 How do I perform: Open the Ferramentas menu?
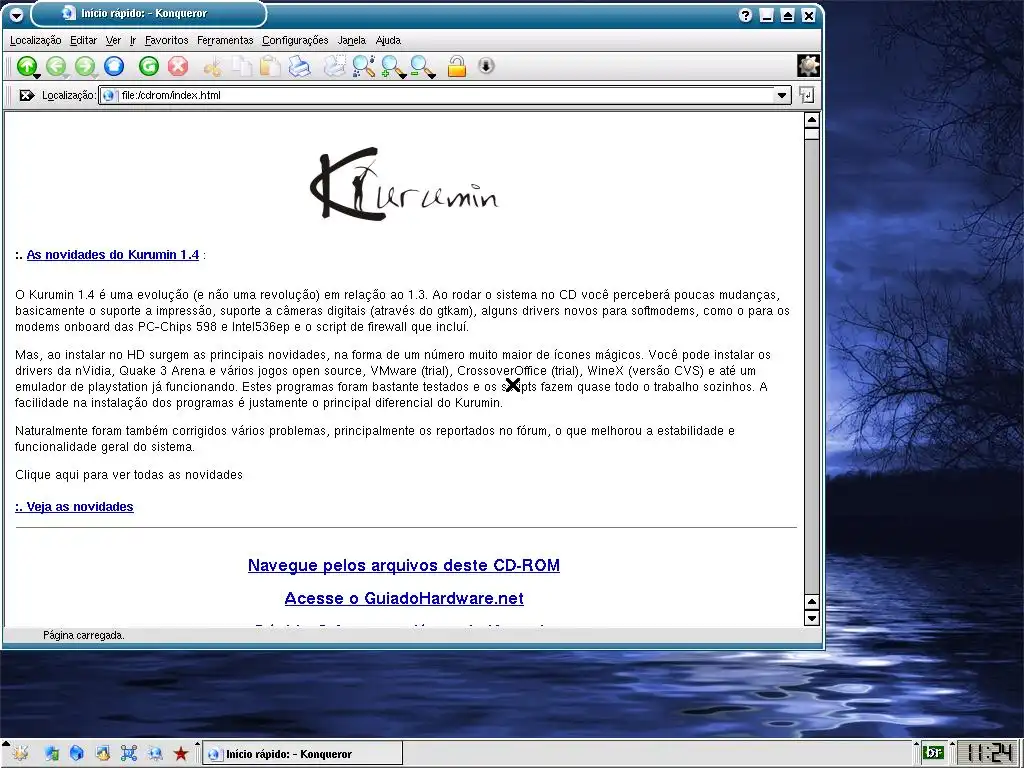225,40
